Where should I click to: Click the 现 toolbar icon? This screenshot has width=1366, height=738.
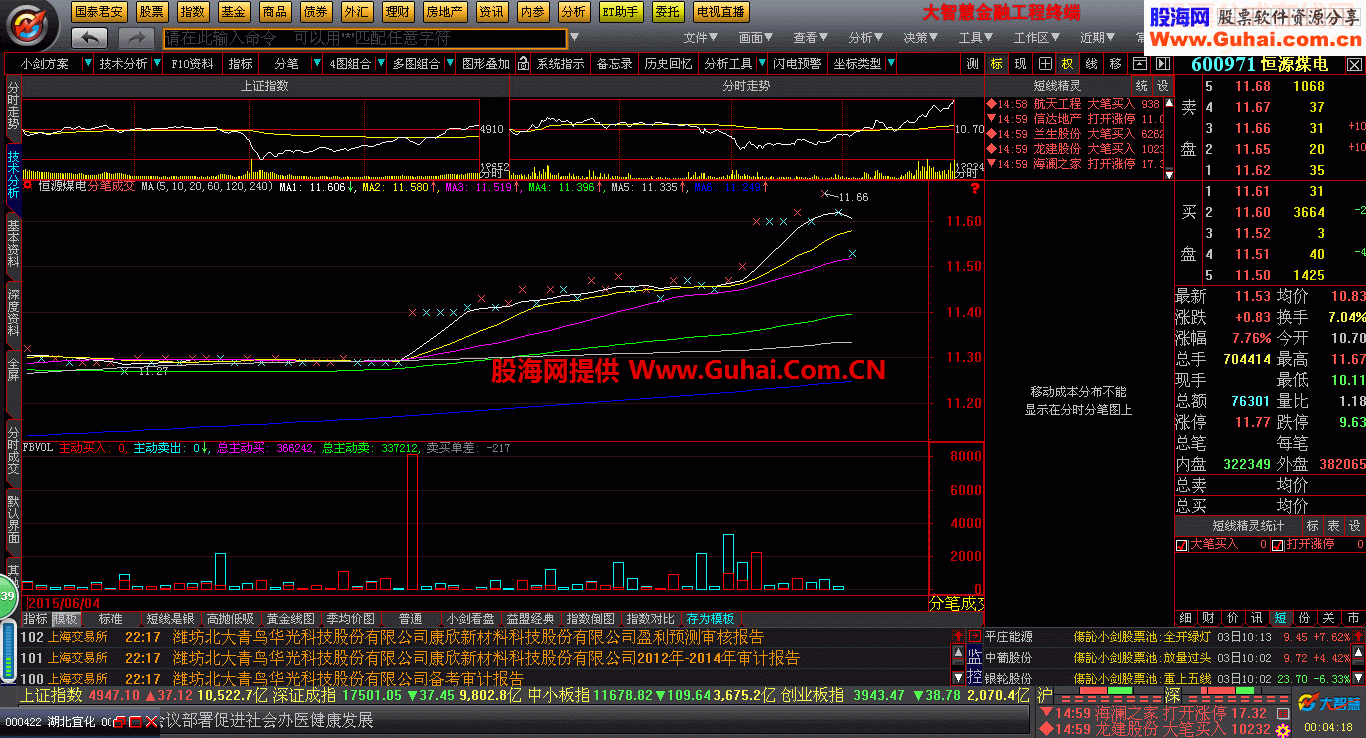(1020, 63)
